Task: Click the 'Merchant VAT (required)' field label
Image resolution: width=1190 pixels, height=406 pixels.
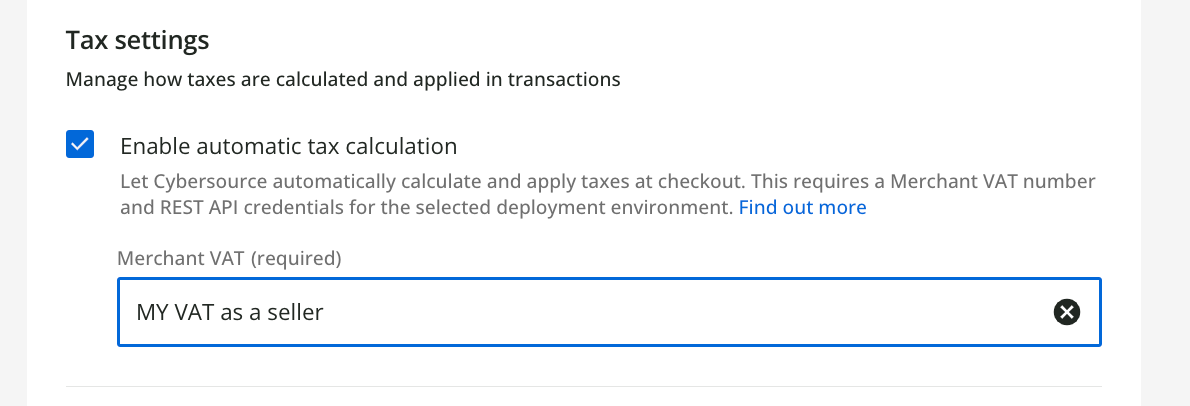Action: click(230, 259)
